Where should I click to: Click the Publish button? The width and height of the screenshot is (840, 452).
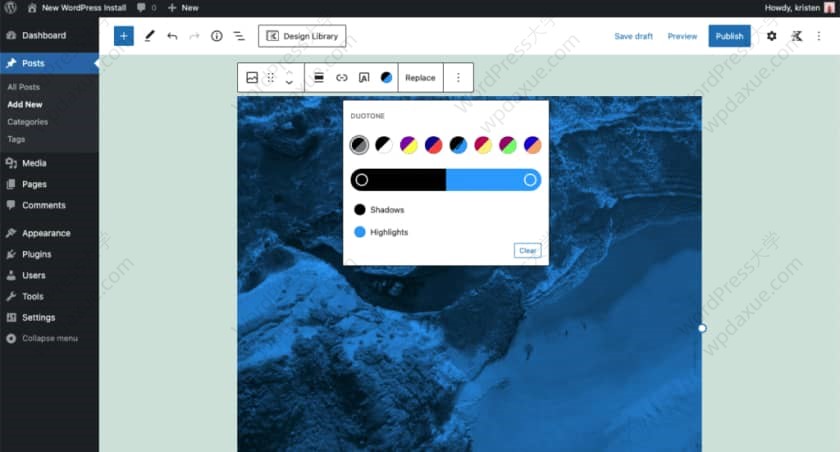pos(729,36)
